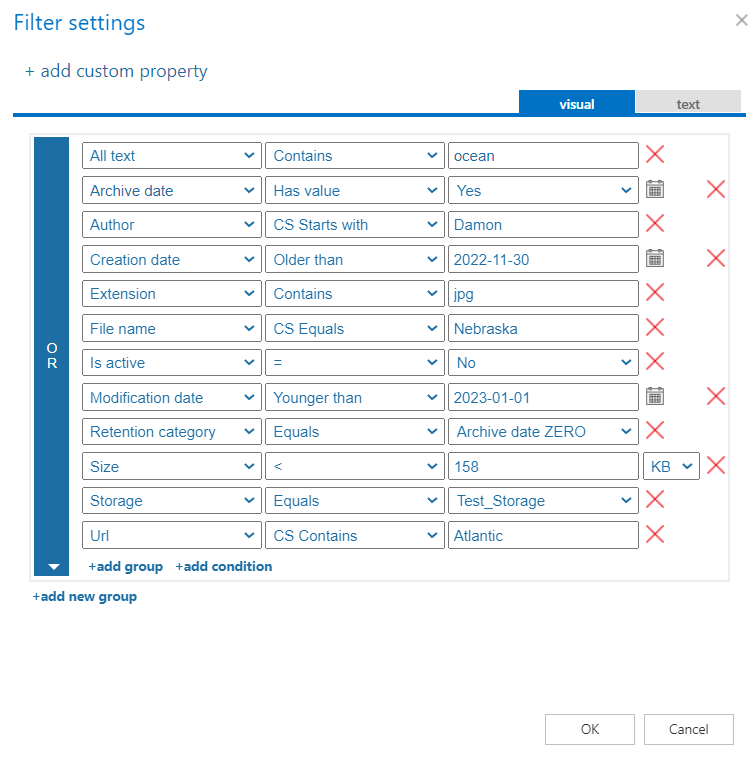This screenshot has width=751, height=758.
Task: Select the visual tab
Action: point(576,104)
